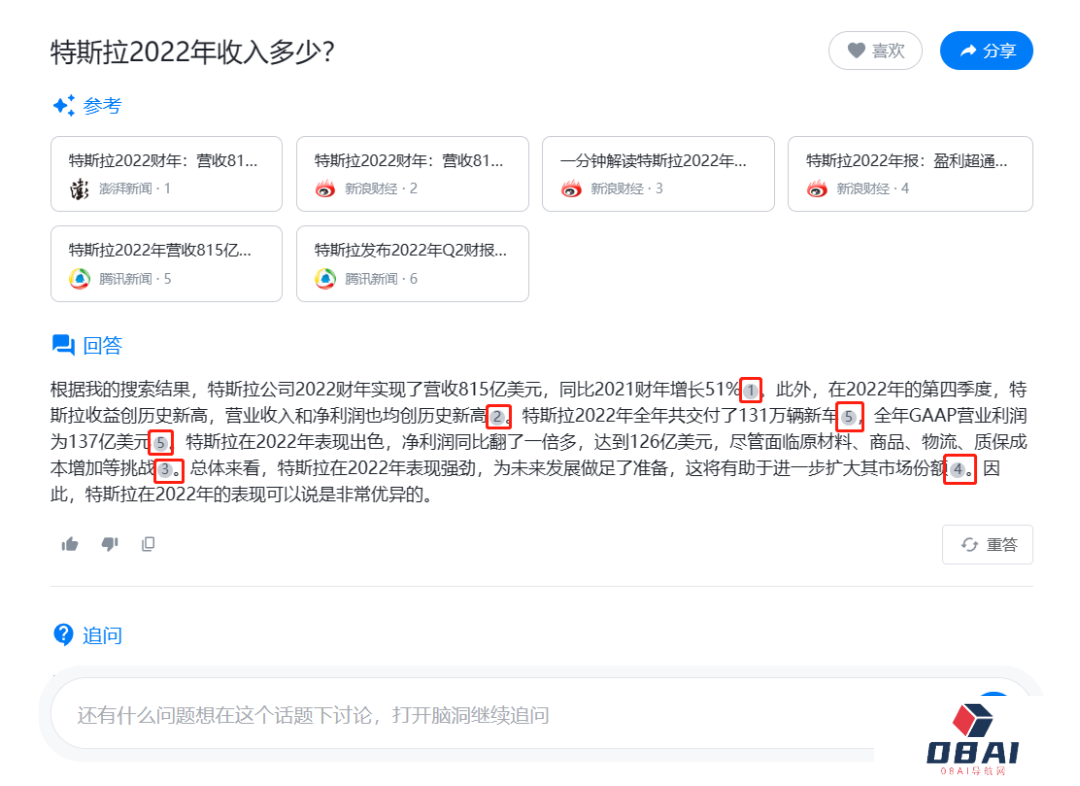This screenshot has width=1080, height=786.
Task: Click citation marker 3 after 等挑战
Action: [x=167, y=469]
